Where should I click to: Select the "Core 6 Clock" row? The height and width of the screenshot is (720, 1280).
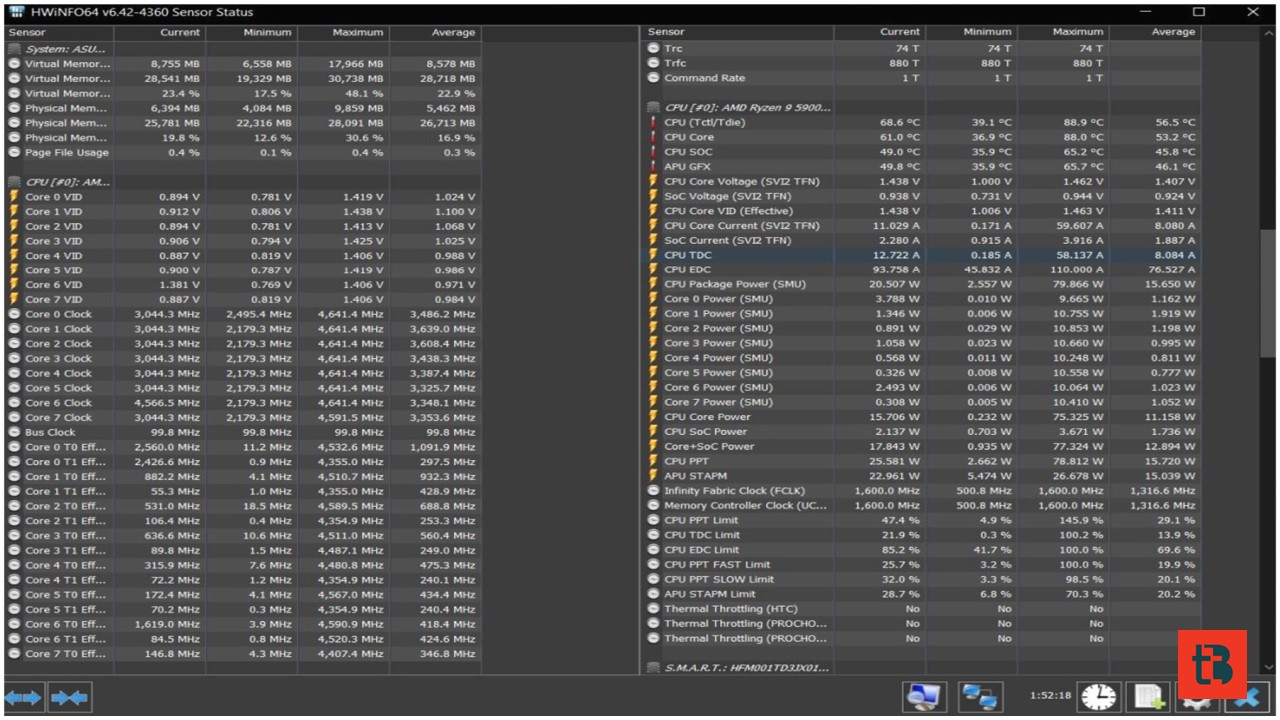point(244,403)
